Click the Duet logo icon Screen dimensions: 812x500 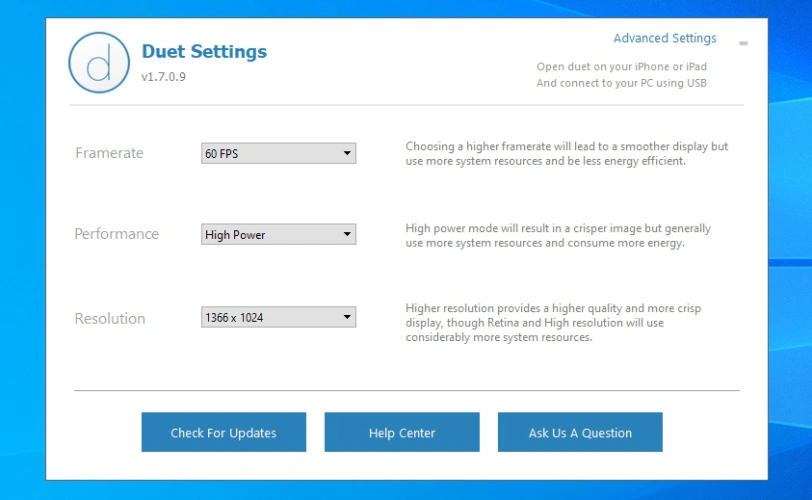[x=99, y=63]
